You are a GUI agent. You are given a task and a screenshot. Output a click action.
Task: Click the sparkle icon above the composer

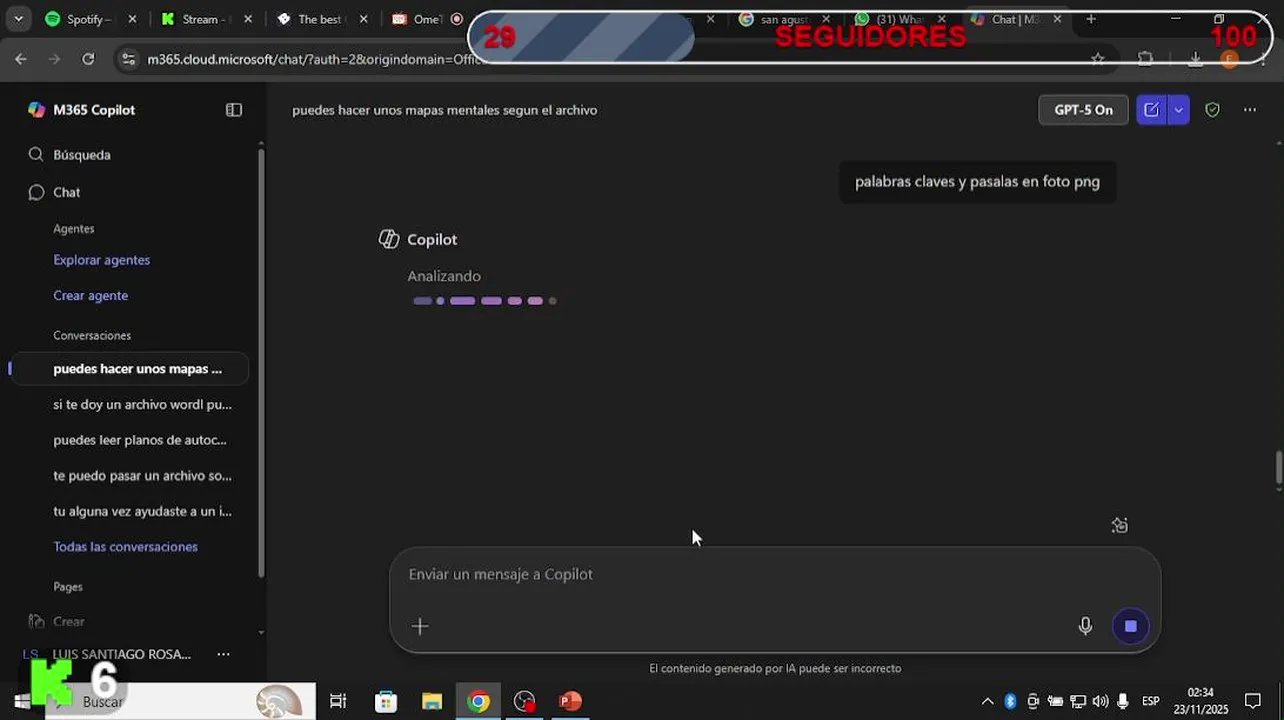click(x=1120, y=525)
